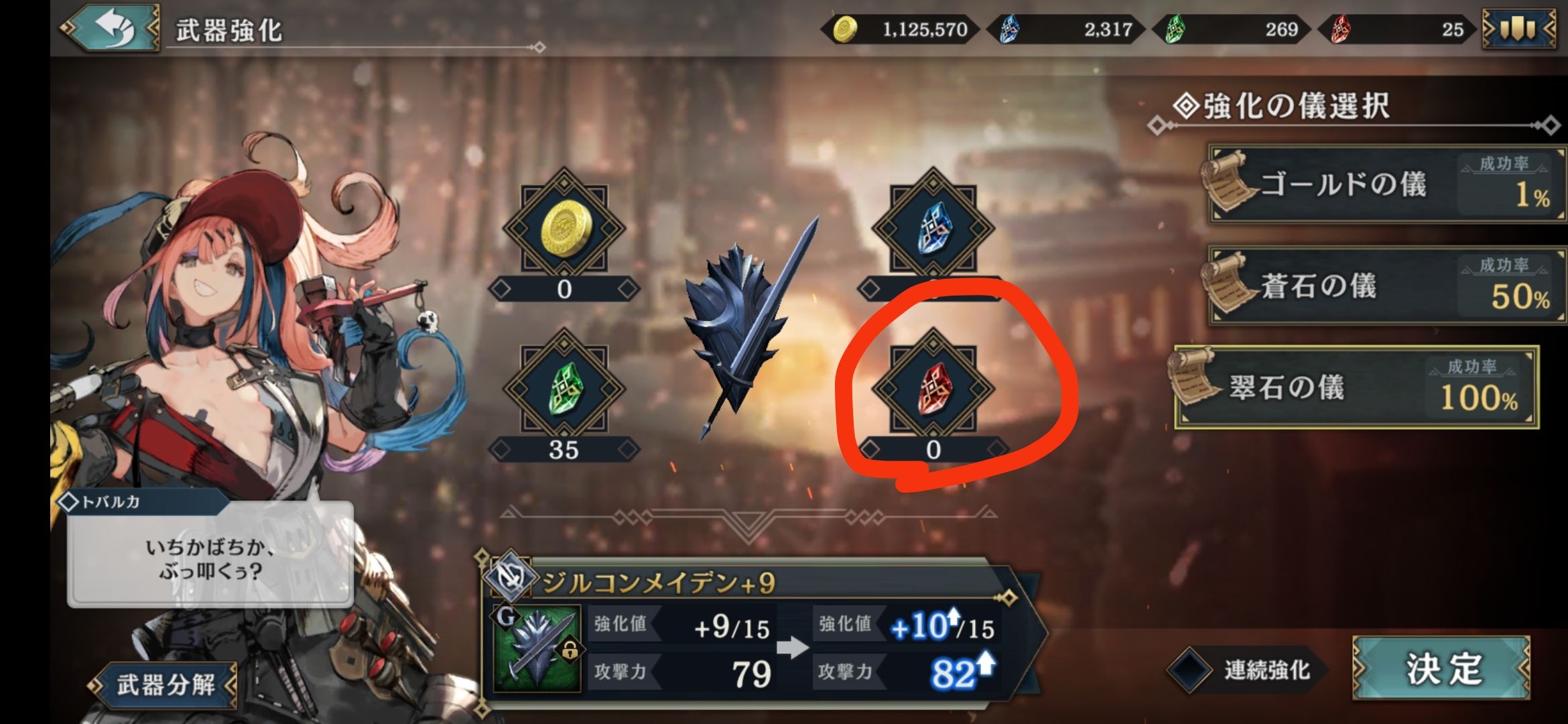The image size is (1568, 724).
Task: Confirm with the 決定 button
Action: 1441,668
